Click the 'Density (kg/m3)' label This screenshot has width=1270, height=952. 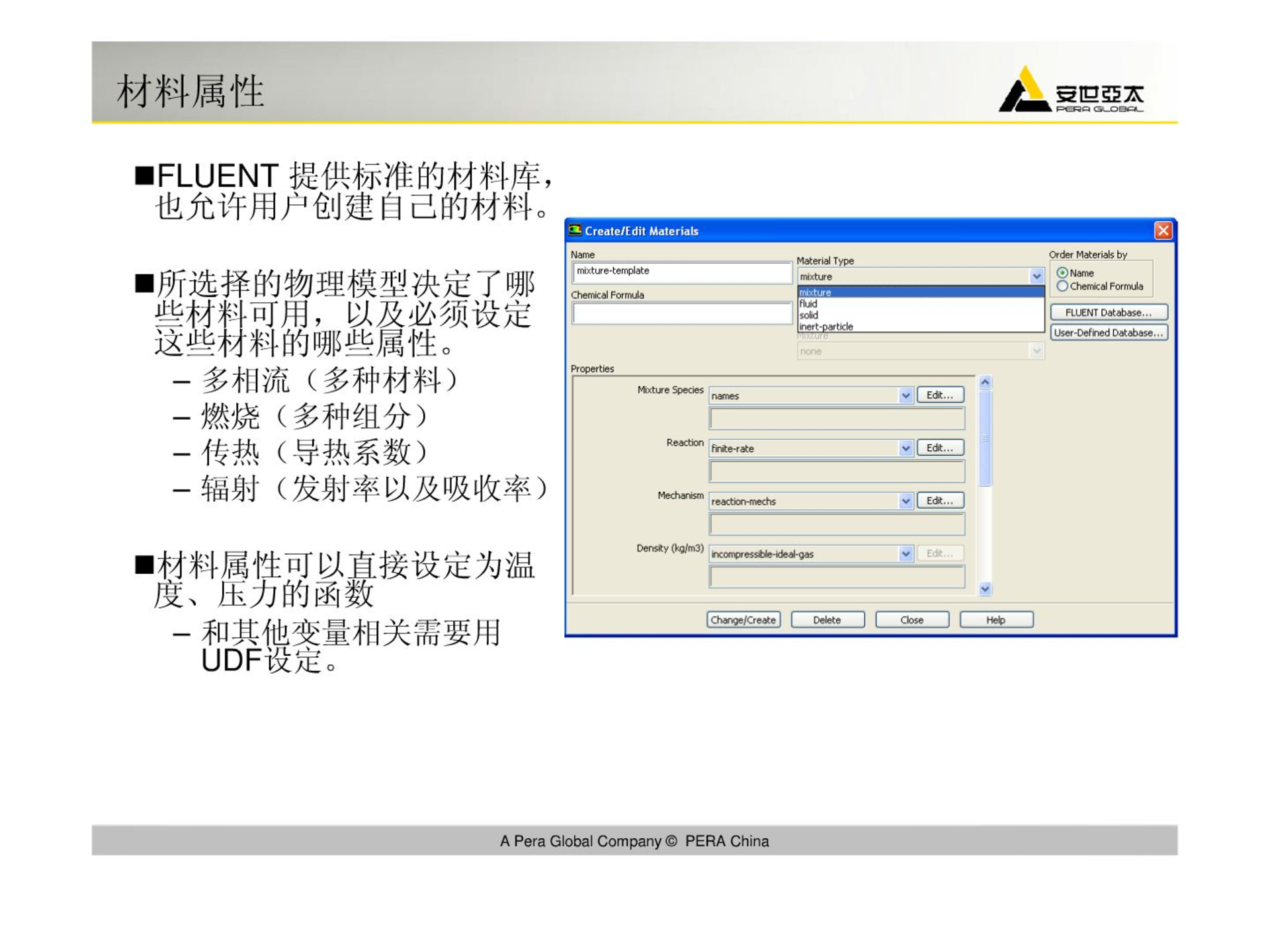pyautogui.click(x=670, y=548)
